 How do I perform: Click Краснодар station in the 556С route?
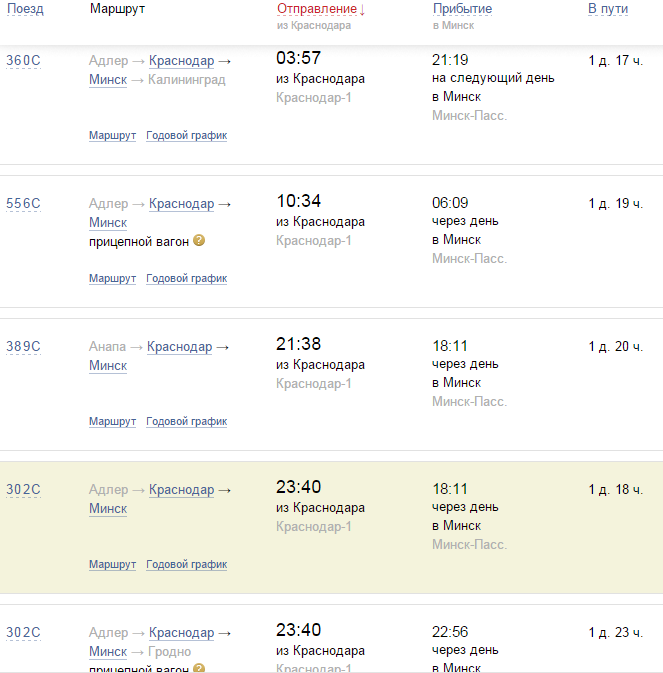coord(181,203)
